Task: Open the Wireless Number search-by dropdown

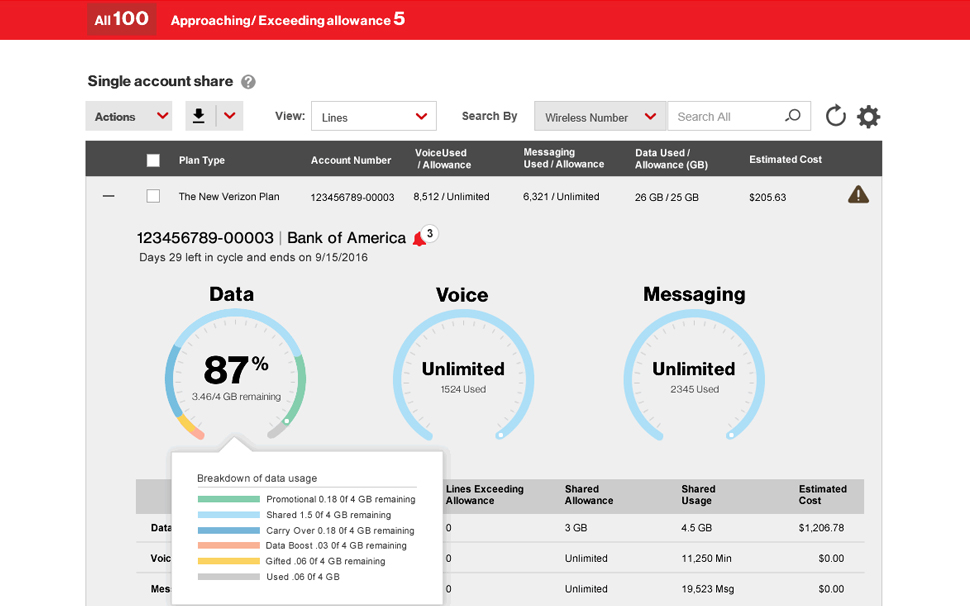Action: [600, 116]
